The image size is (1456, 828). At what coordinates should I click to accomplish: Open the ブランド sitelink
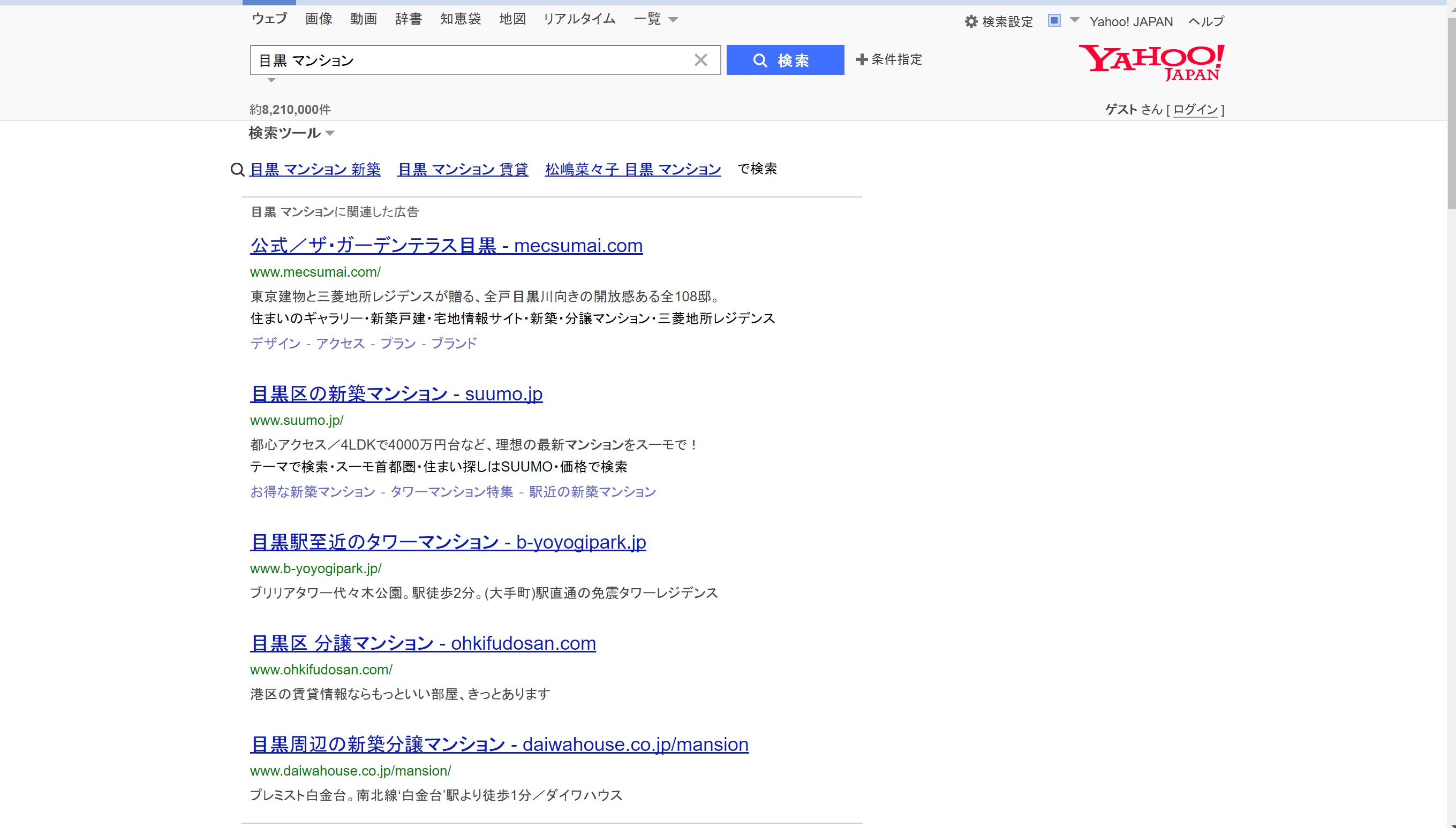[454, 343]
